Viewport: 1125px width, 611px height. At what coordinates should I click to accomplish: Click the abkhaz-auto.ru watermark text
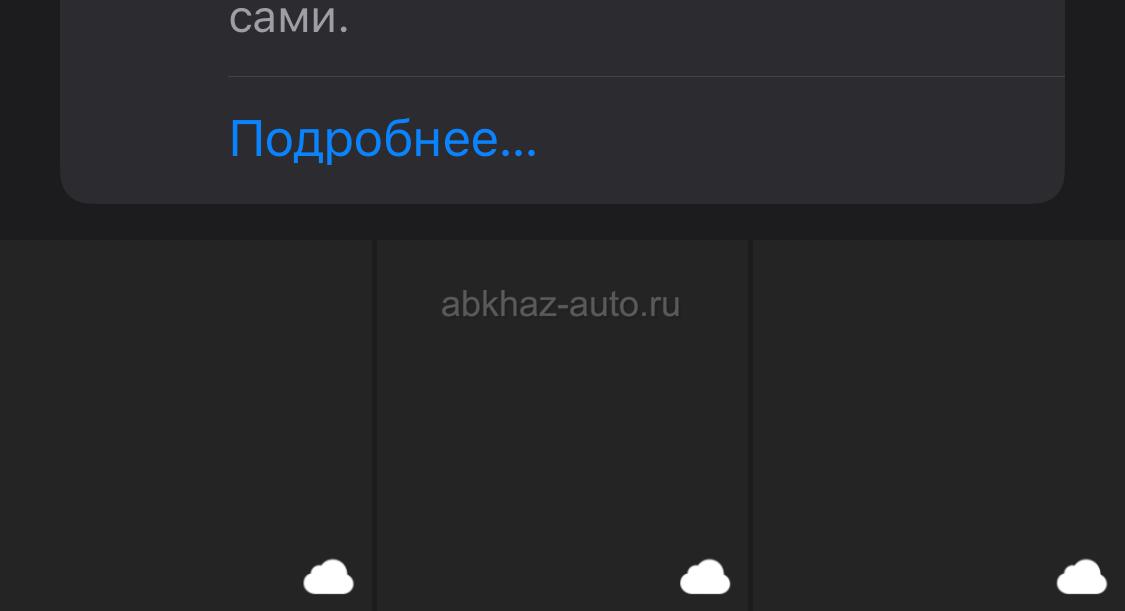point(560,304)
